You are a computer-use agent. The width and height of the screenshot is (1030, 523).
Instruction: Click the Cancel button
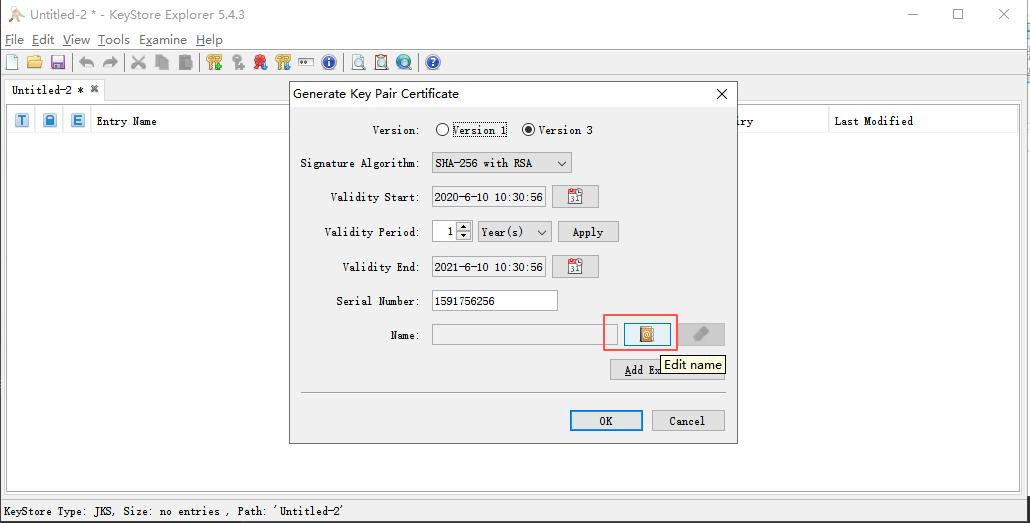click(687, 421)
